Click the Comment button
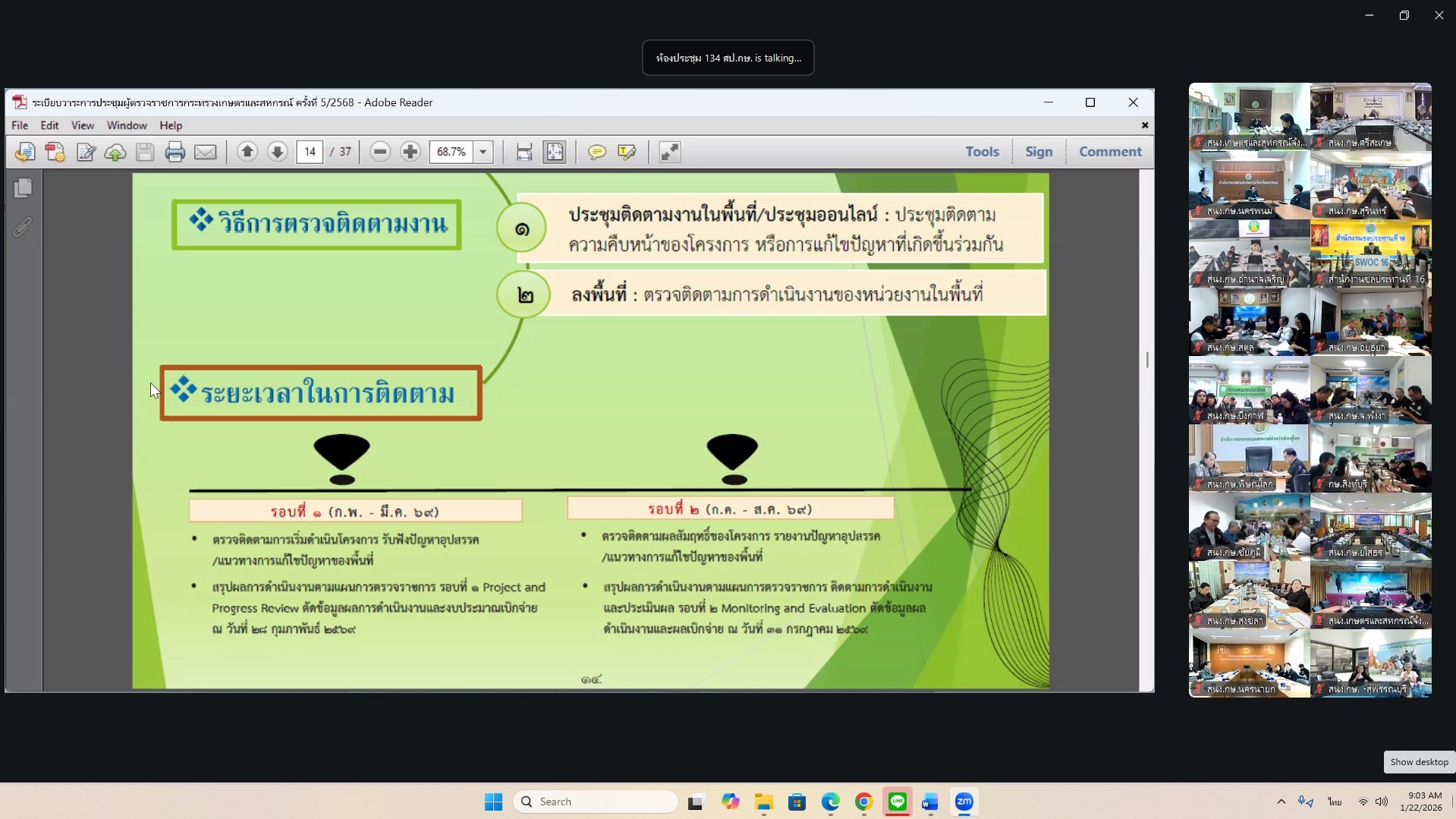The height and width of the screenshot is (819, 1456). pos(1109,151)
